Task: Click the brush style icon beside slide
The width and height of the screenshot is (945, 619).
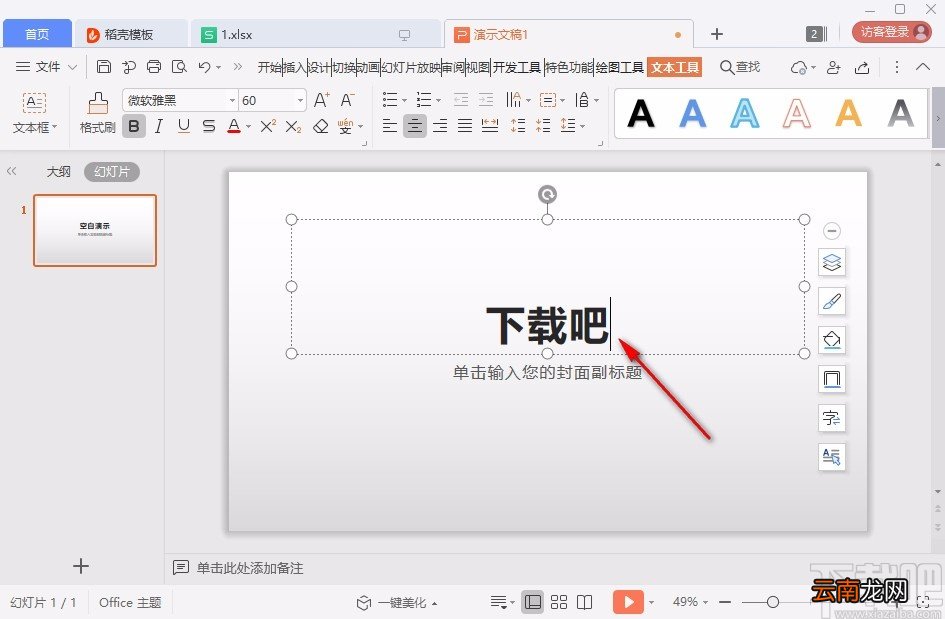Action: (832, 301)
